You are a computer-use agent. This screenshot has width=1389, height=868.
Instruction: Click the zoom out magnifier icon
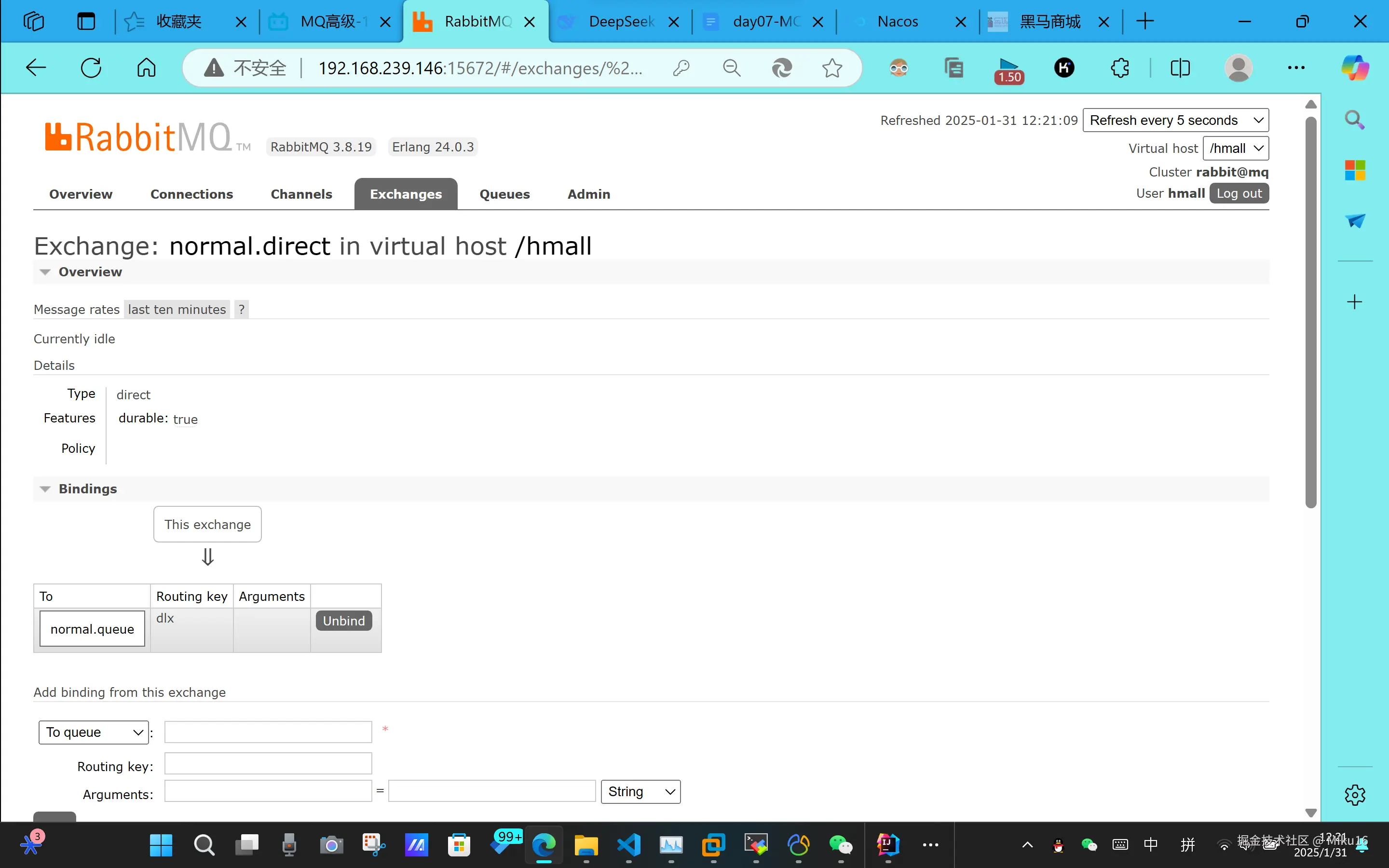tap(731, 68)
